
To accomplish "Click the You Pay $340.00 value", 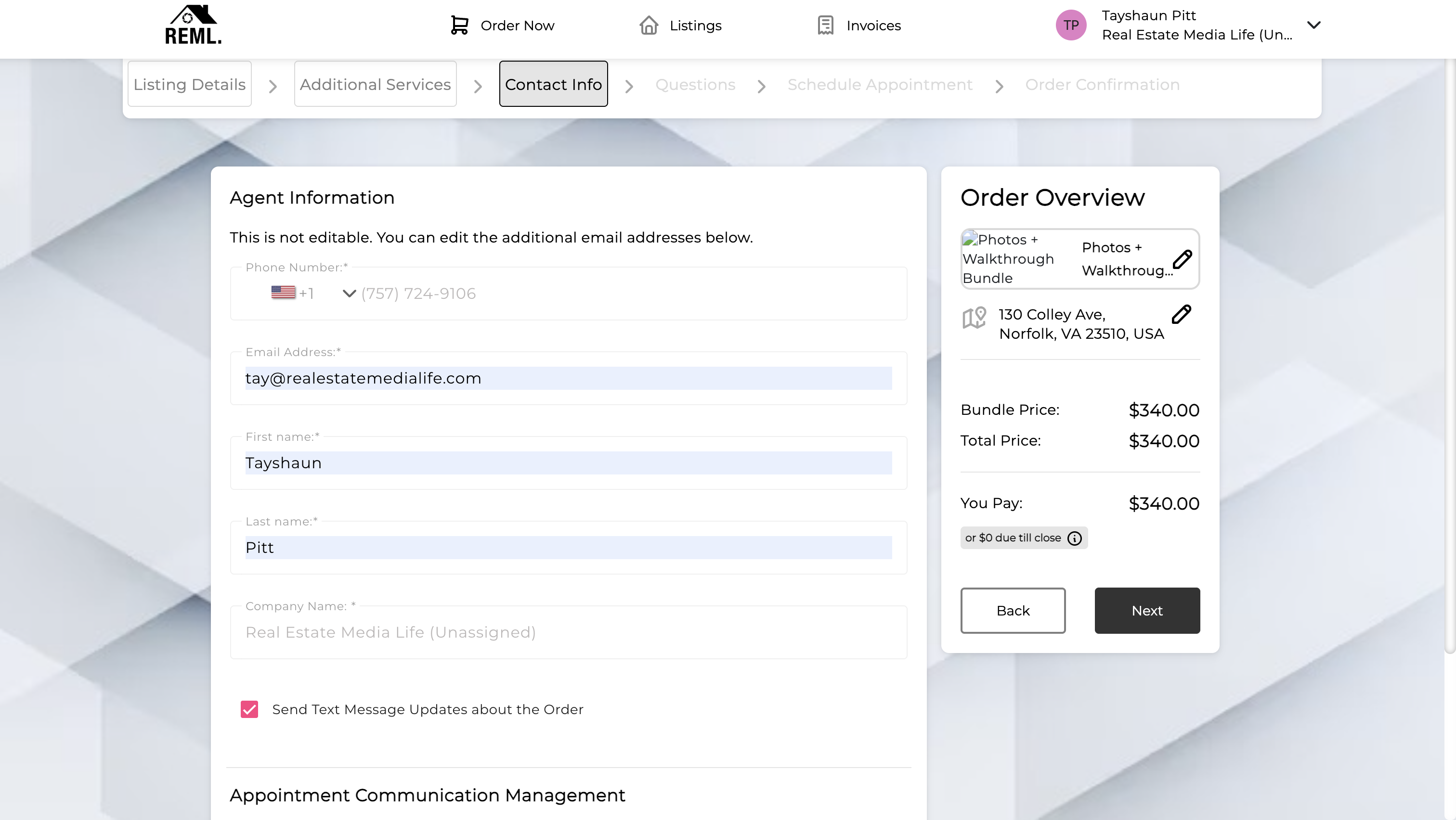I will pos(1164,503).
